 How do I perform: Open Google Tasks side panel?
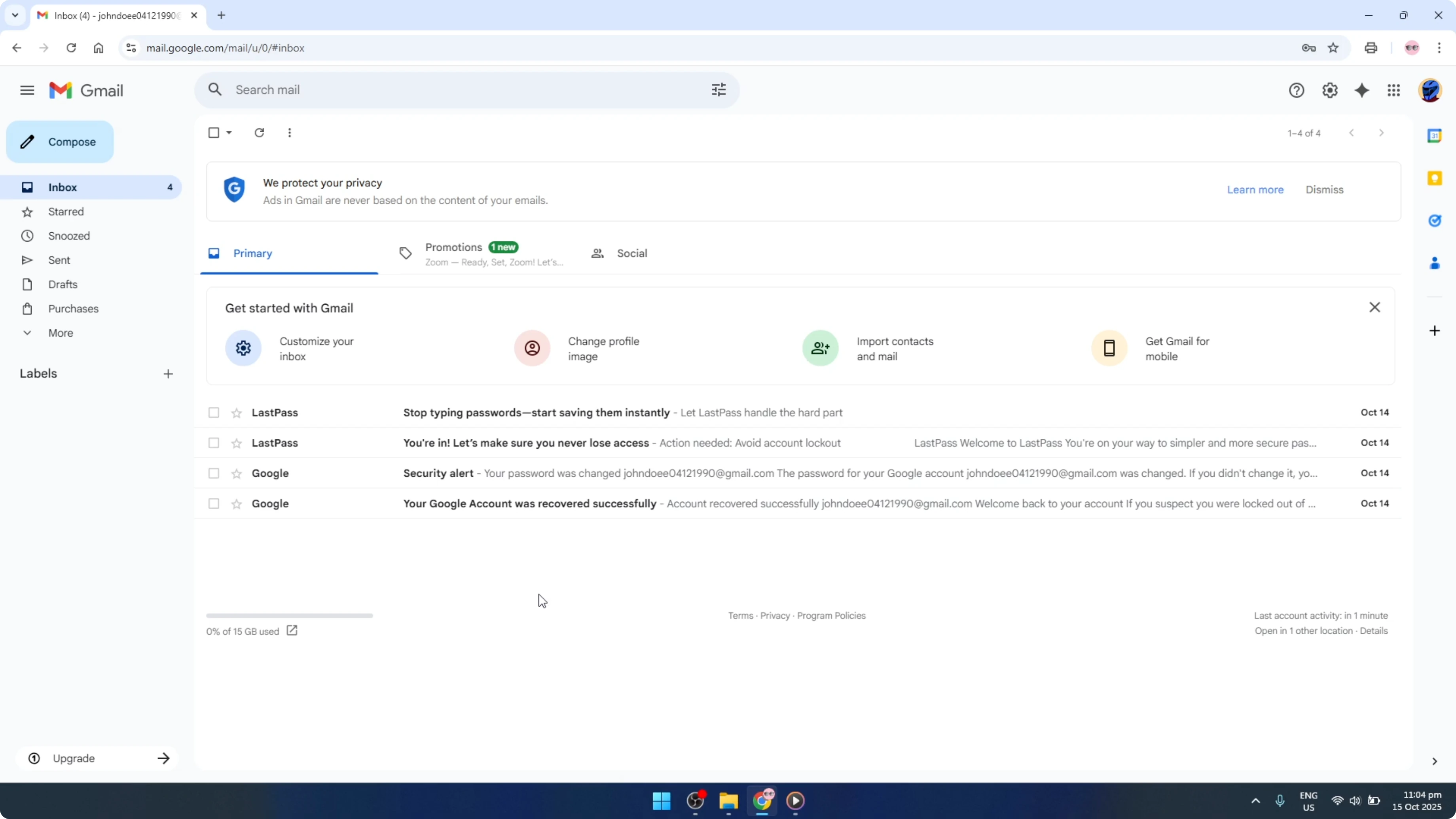point(1434,220)
